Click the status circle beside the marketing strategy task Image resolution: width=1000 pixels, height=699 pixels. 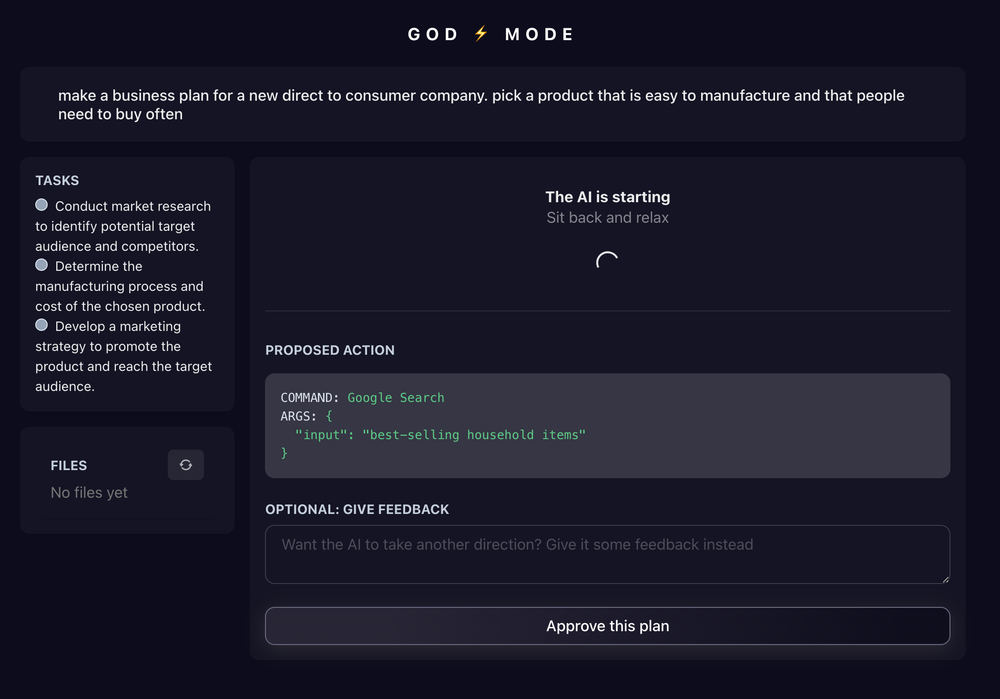click(41, 324)
